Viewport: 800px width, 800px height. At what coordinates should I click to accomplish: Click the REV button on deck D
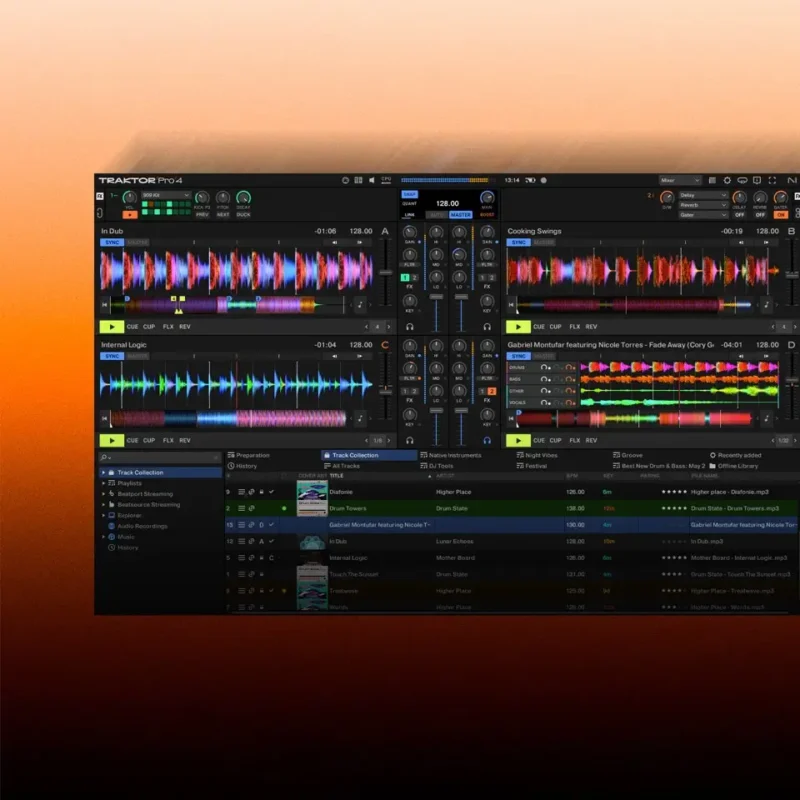click(x=591, y=440)
